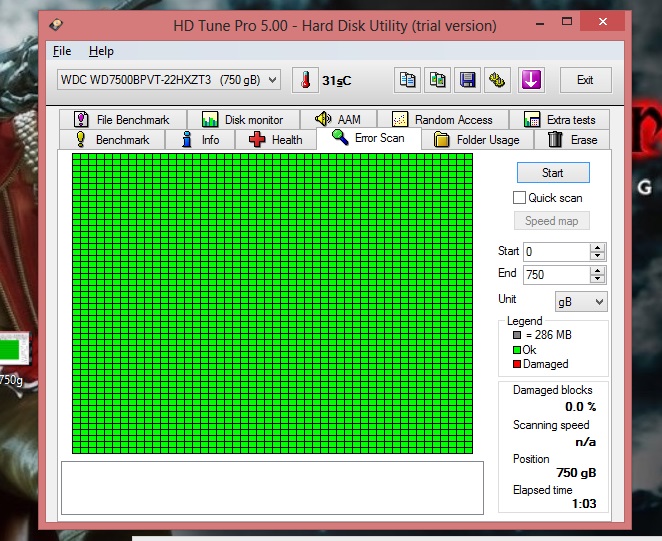Open the Health tab

[275, 140]
